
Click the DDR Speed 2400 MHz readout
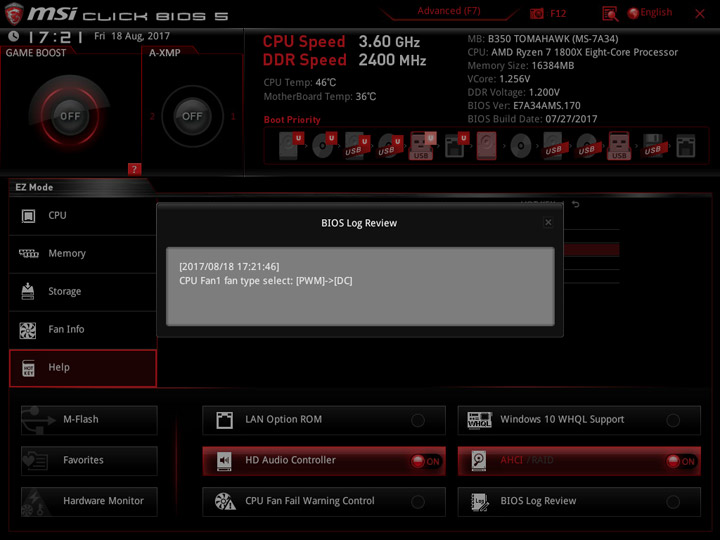pos(344,60)
